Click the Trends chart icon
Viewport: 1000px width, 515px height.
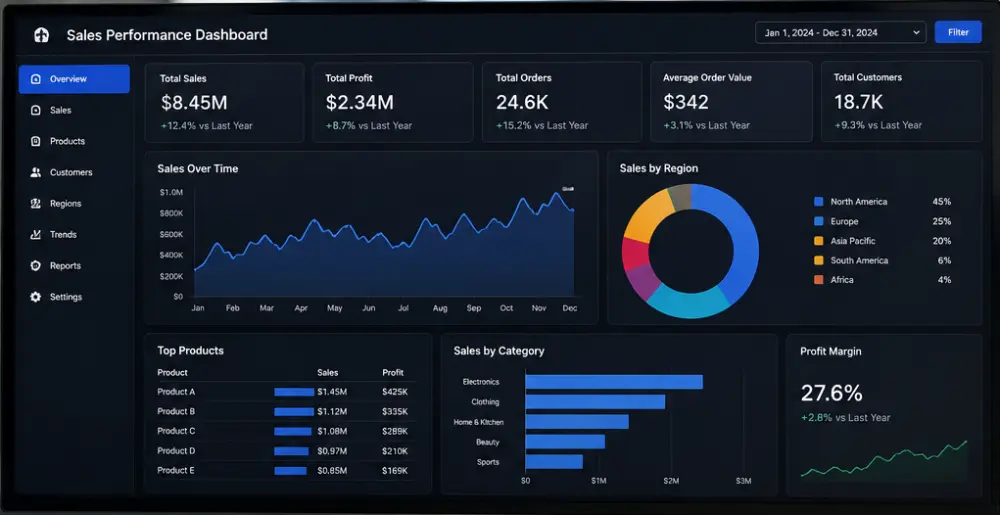[x=36, y=235]
